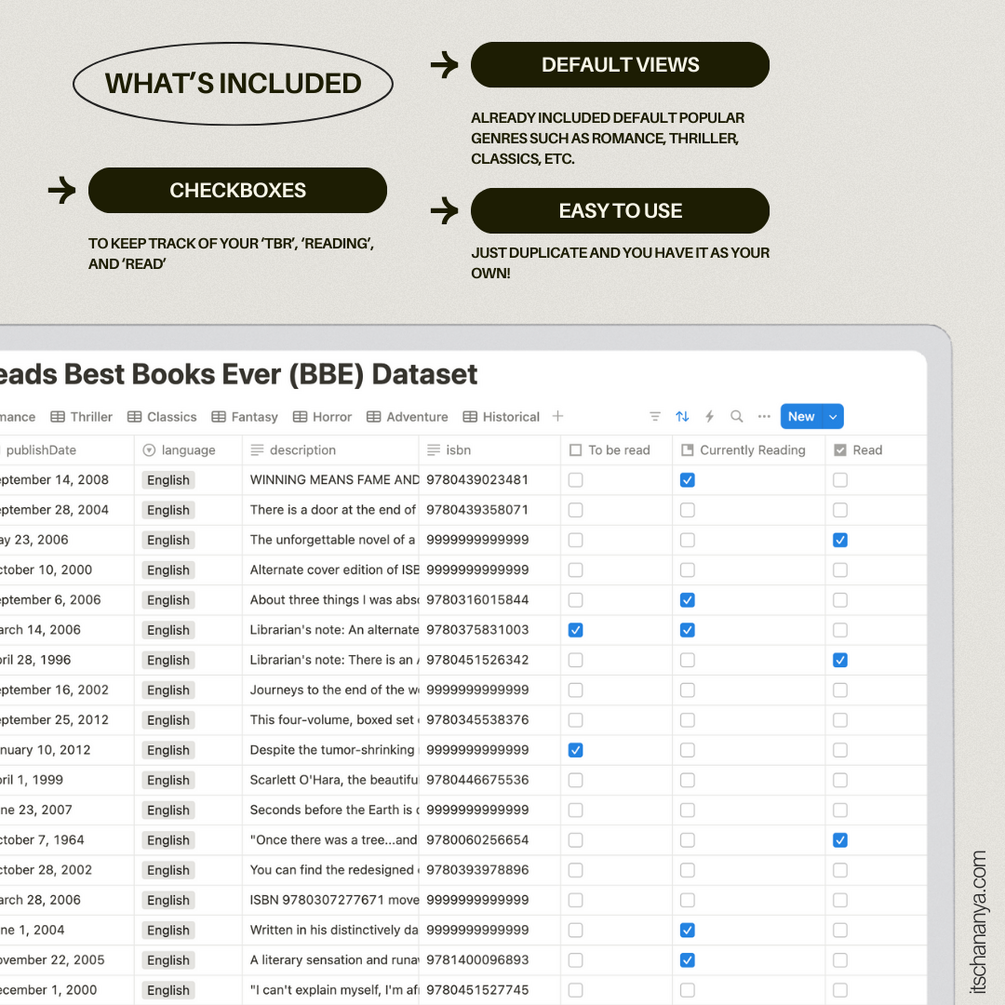Click description 'Seconds before the Earth is'
1005x1005 pixels.
(333, 810)
